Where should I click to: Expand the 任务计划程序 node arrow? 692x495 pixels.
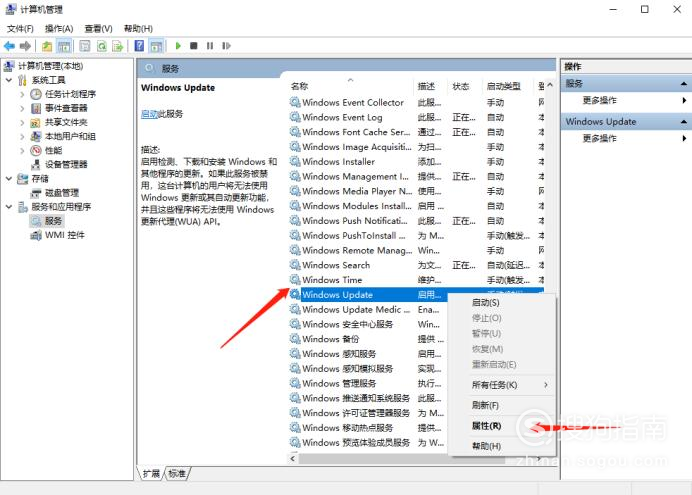(x=22, y=94)
